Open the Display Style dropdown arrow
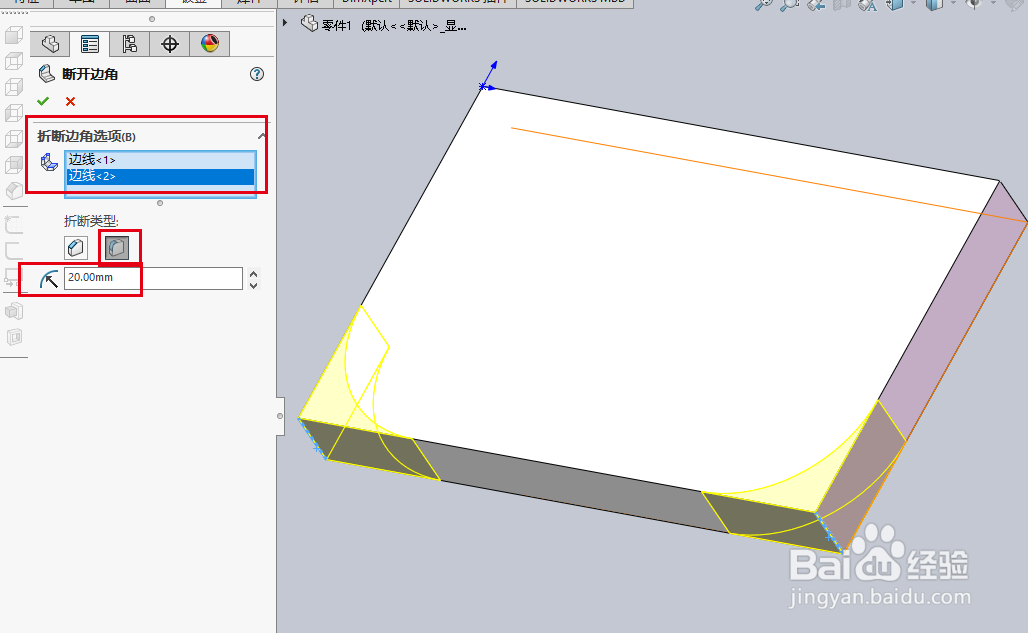This screenshot has height=633, width=1028. coord(953,6)
